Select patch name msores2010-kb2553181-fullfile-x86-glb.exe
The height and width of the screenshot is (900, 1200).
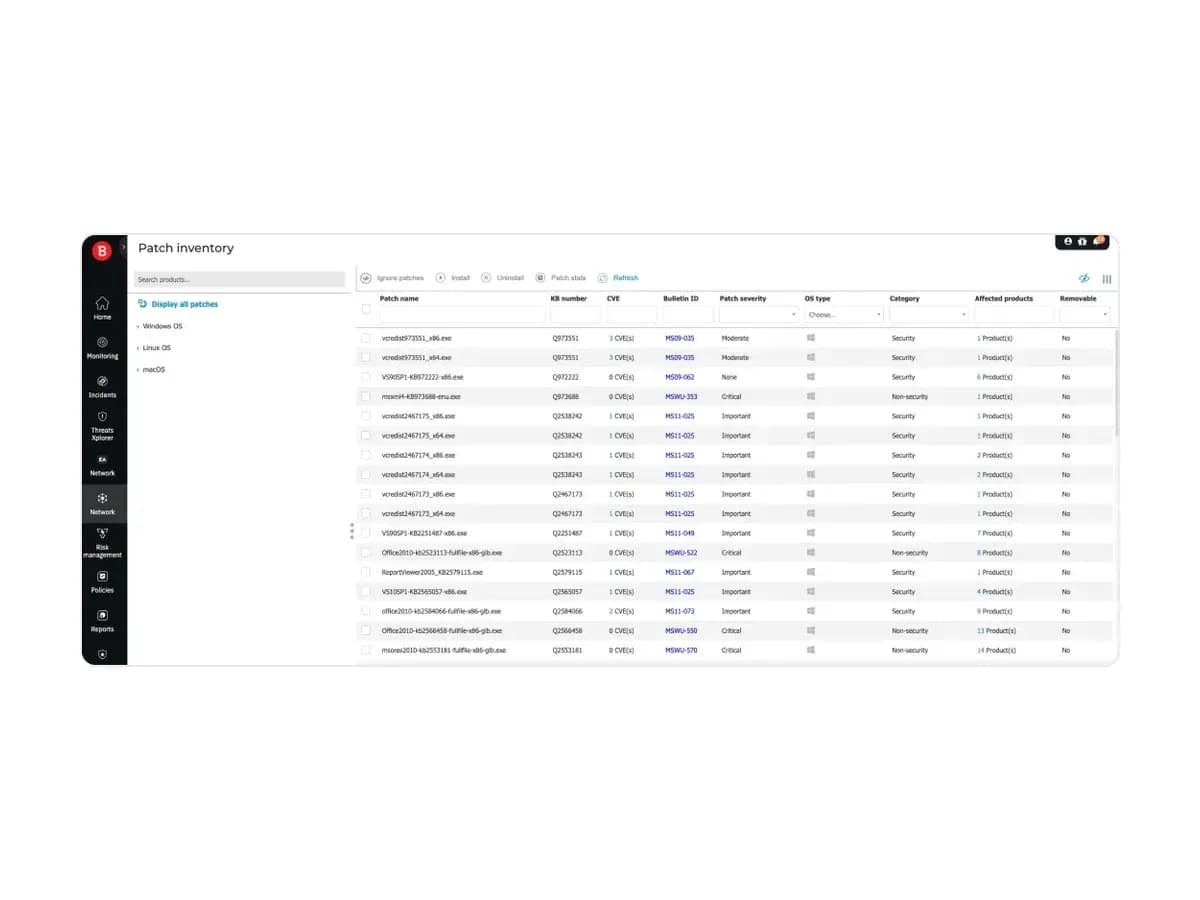pyautogui.click(x=444, y=650)
